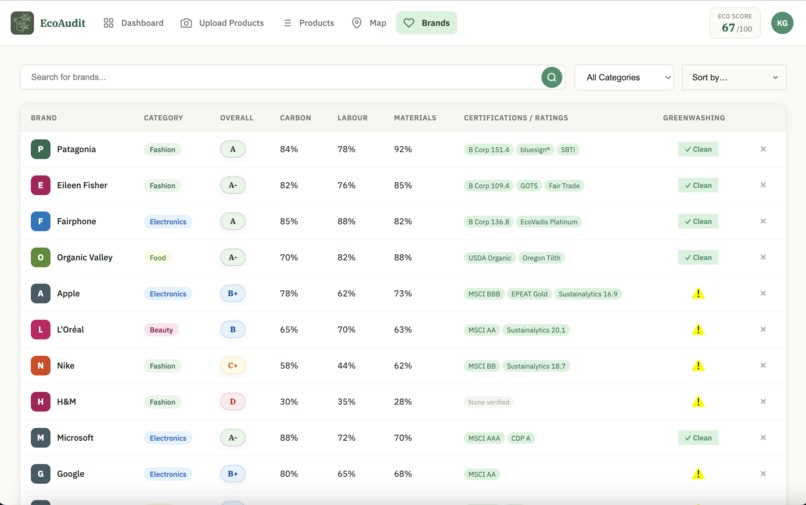Click the Carbon column header
806x505 pixels.
point(296,118)
